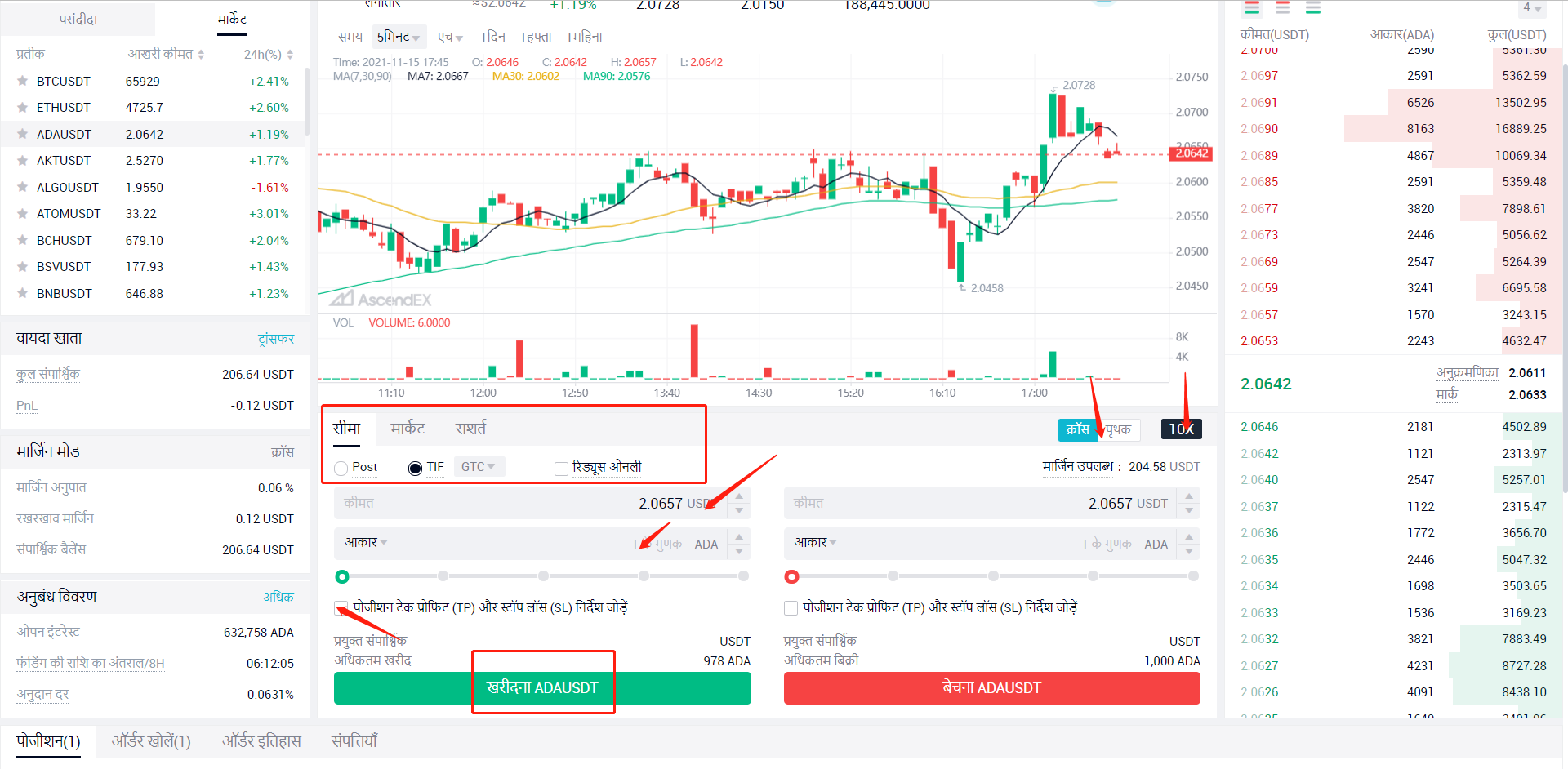This screenshot has width=1568, height=769.
Task: Sort market list by आखरी कीमत arrows
Action: click(201, 54)
